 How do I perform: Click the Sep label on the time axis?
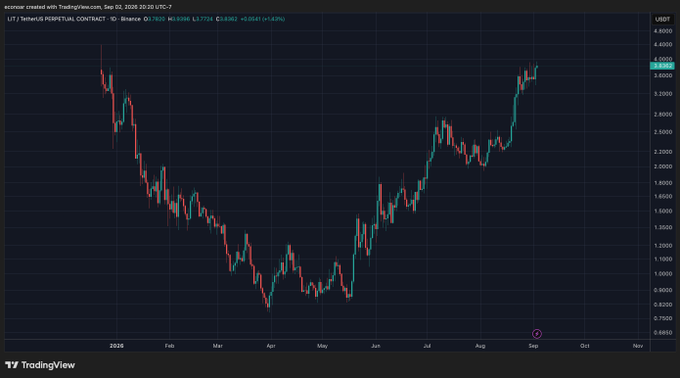pyautogui.click(x=533, y=345)
